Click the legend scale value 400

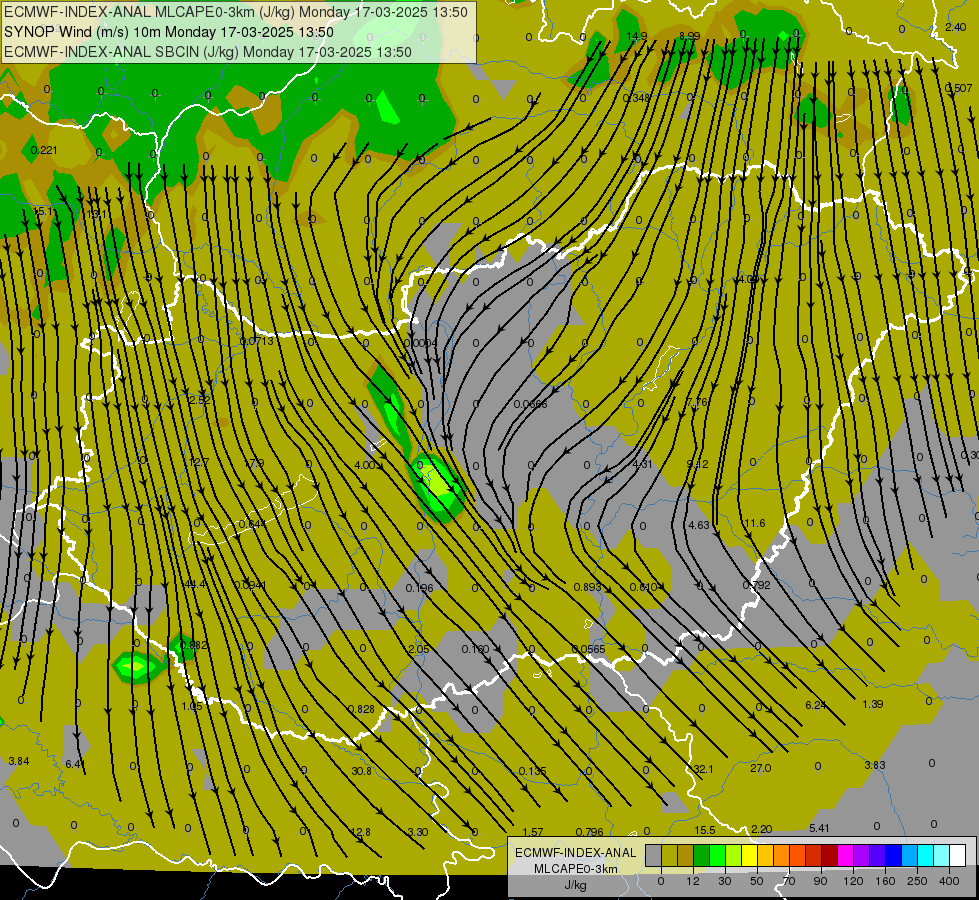click(949, 881)
